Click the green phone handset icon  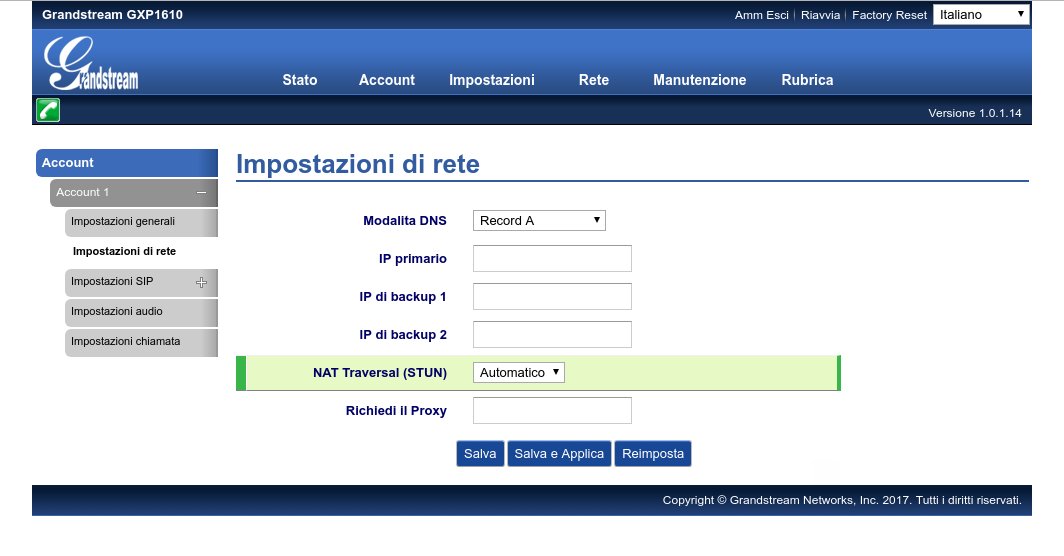[x=48, y=110]
